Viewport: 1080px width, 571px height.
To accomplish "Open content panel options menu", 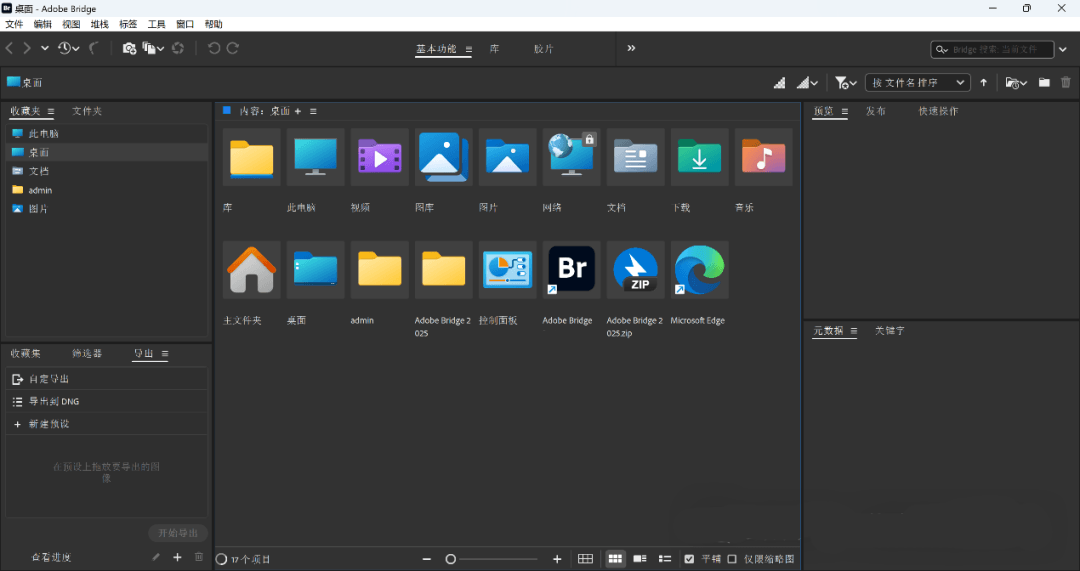I will point(313,111).
